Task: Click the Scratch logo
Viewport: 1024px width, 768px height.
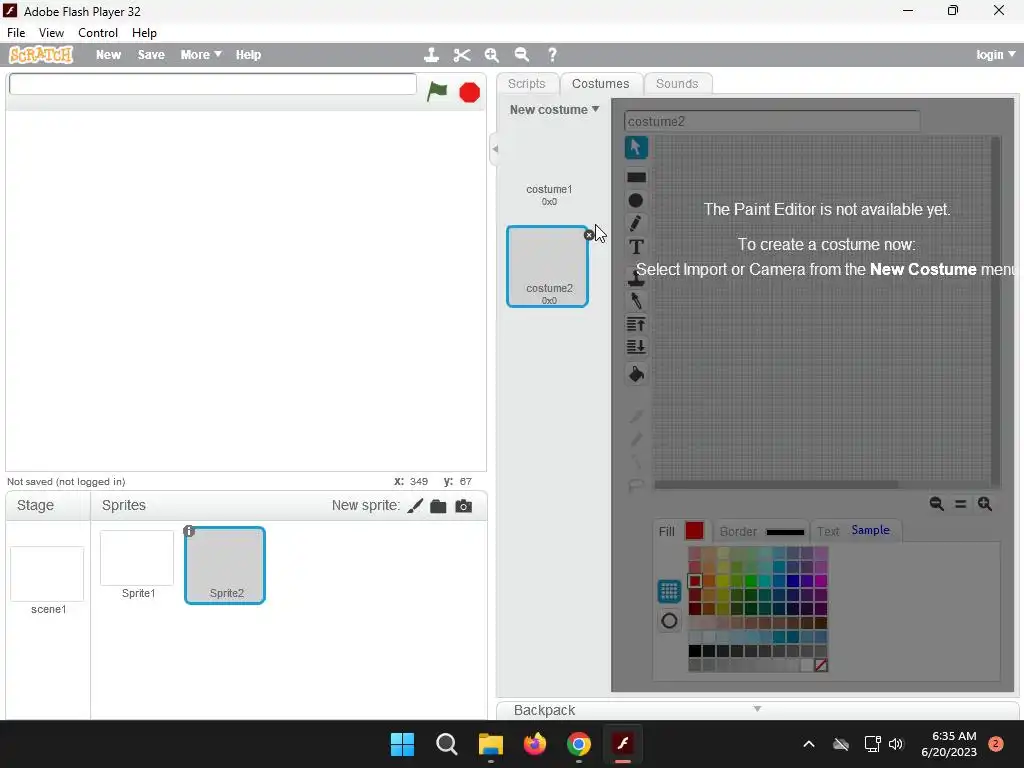Action: tap(40, 55)
